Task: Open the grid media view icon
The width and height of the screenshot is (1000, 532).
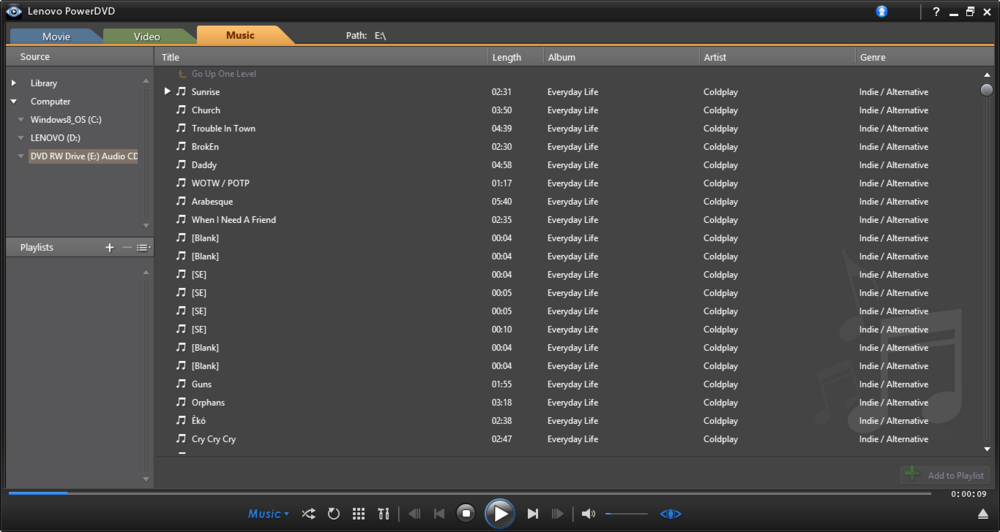Action: tap(358, 514)
